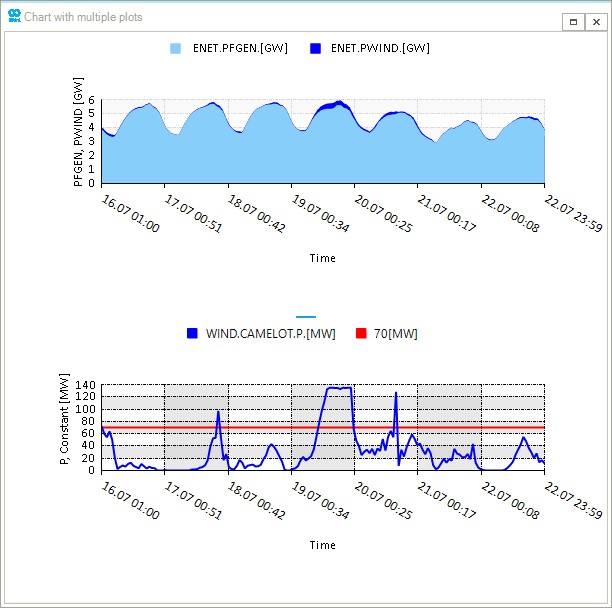
Task: Close the Chart with multiple plots window
Action: pyautogui.click(x=596, y=20)
